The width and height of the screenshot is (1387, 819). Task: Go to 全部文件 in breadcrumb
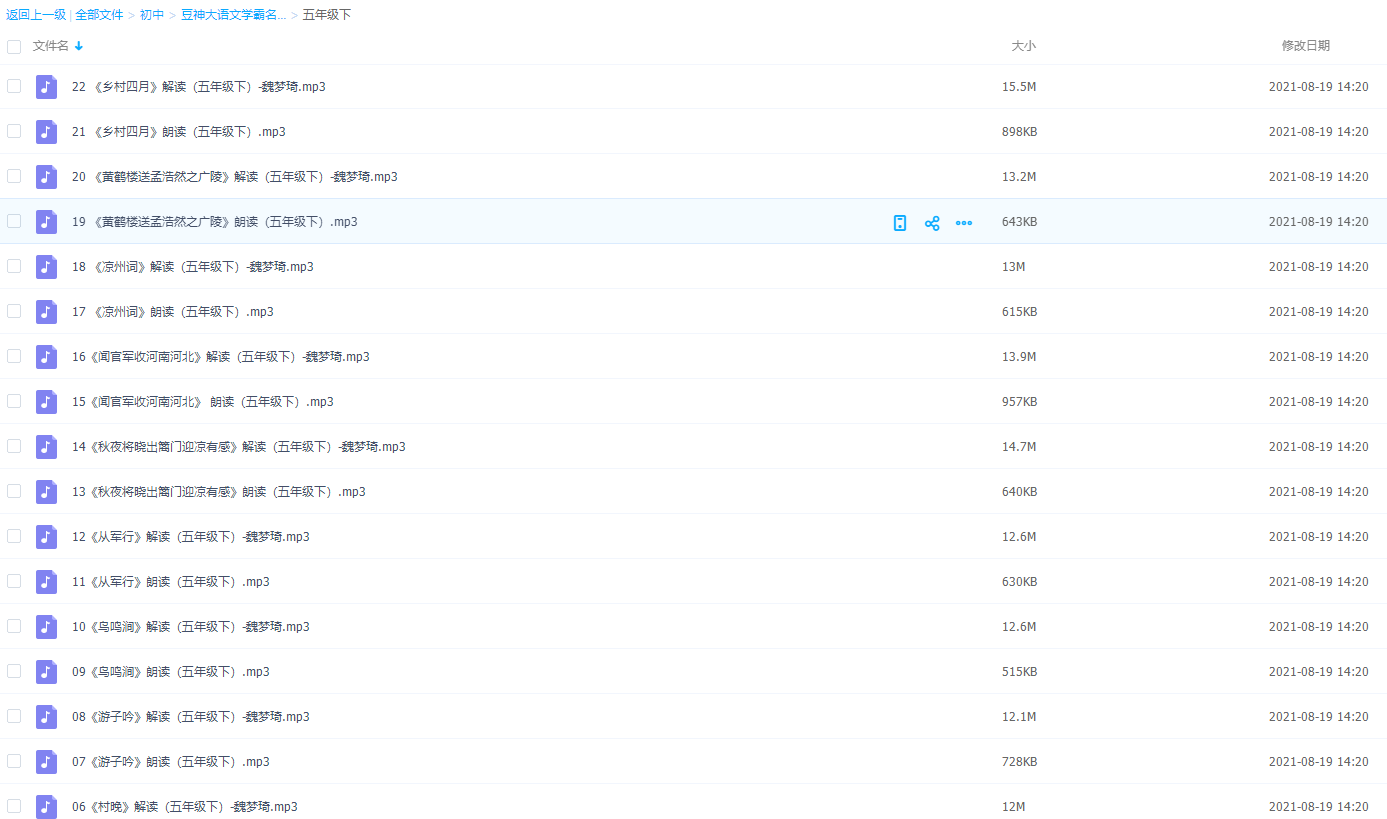click(99, 15)
